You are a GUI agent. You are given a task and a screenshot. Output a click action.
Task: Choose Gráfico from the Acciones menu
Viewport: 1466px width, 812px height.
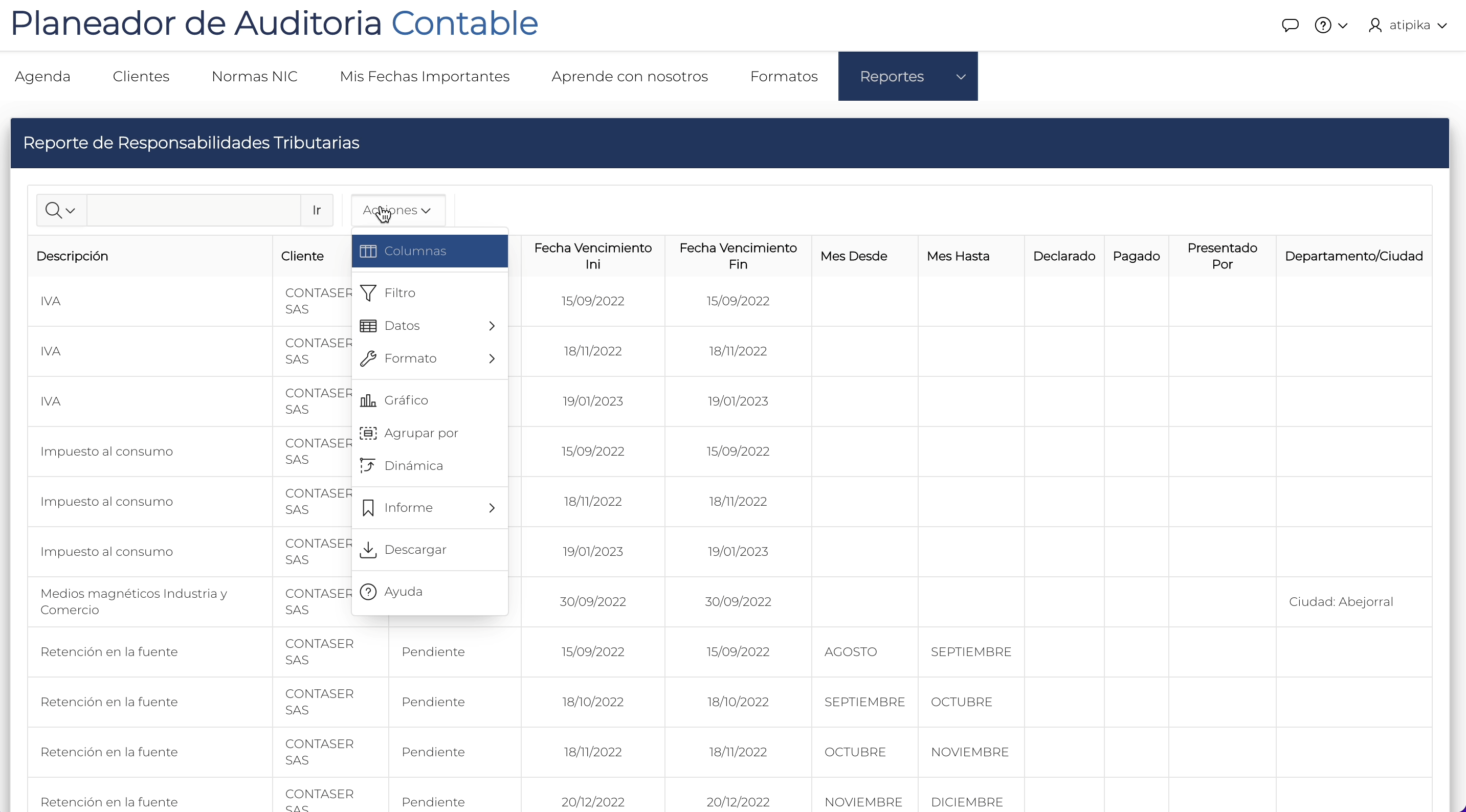point(430,400)
